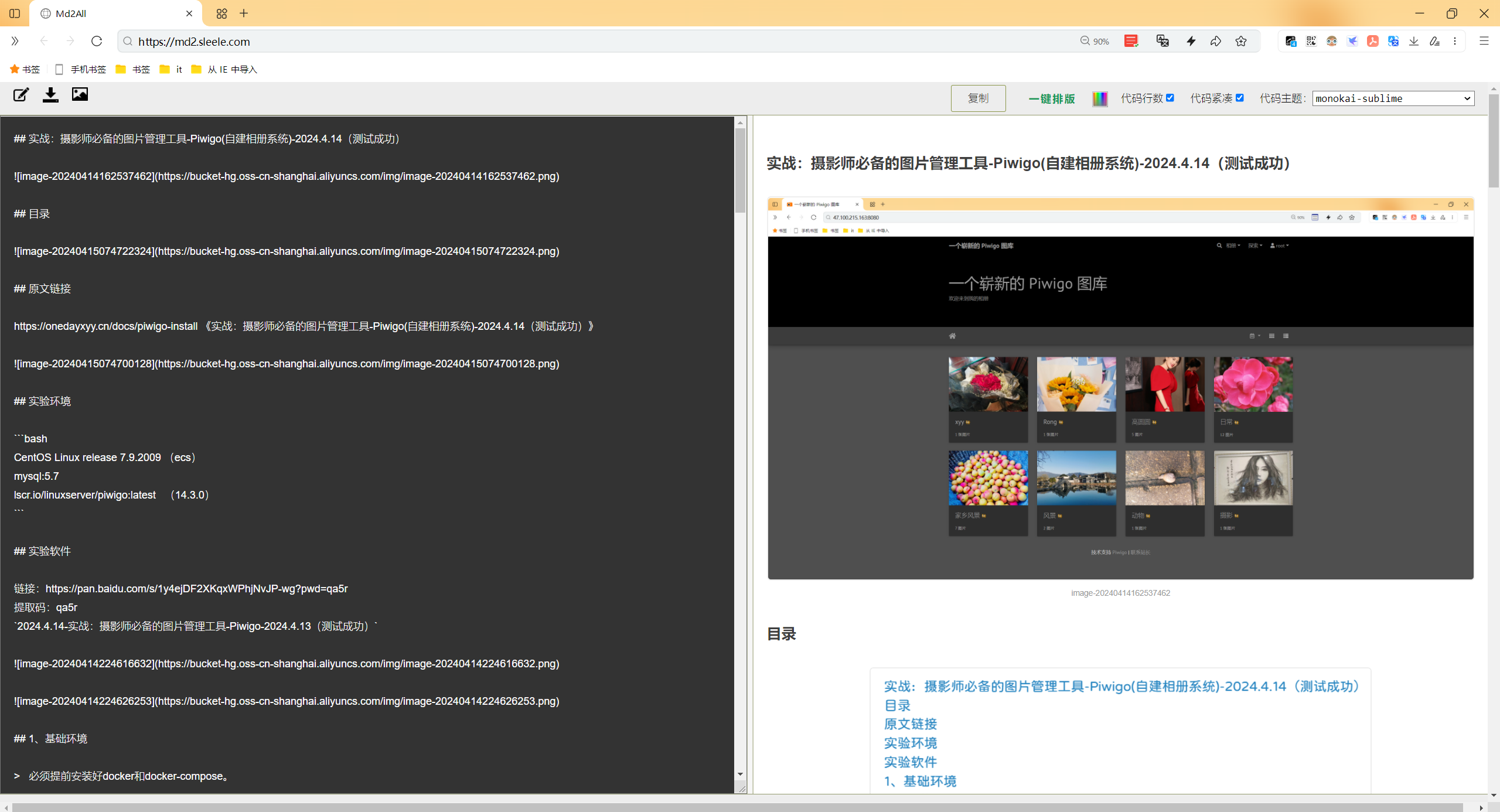Open the 'it' bookmark folder
Screen dimensions: 1500x812
point(171,69)
